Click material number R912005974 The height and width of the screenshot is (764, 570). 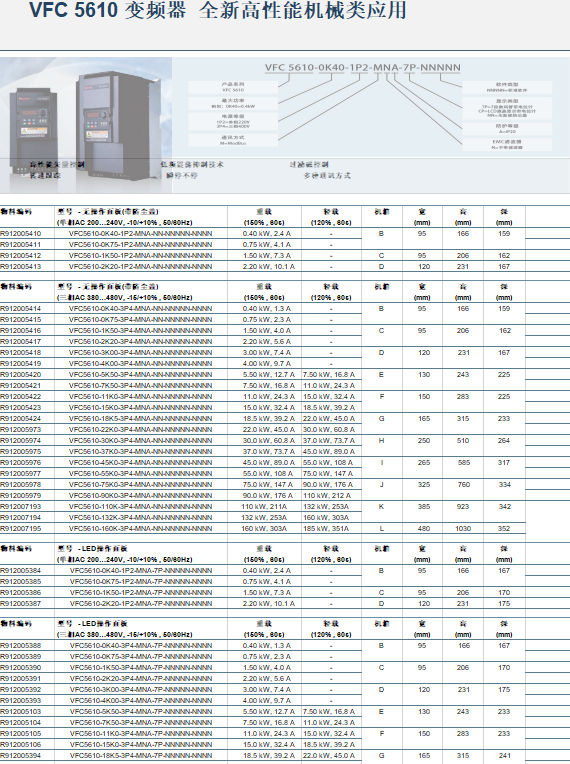pos(21,440)
